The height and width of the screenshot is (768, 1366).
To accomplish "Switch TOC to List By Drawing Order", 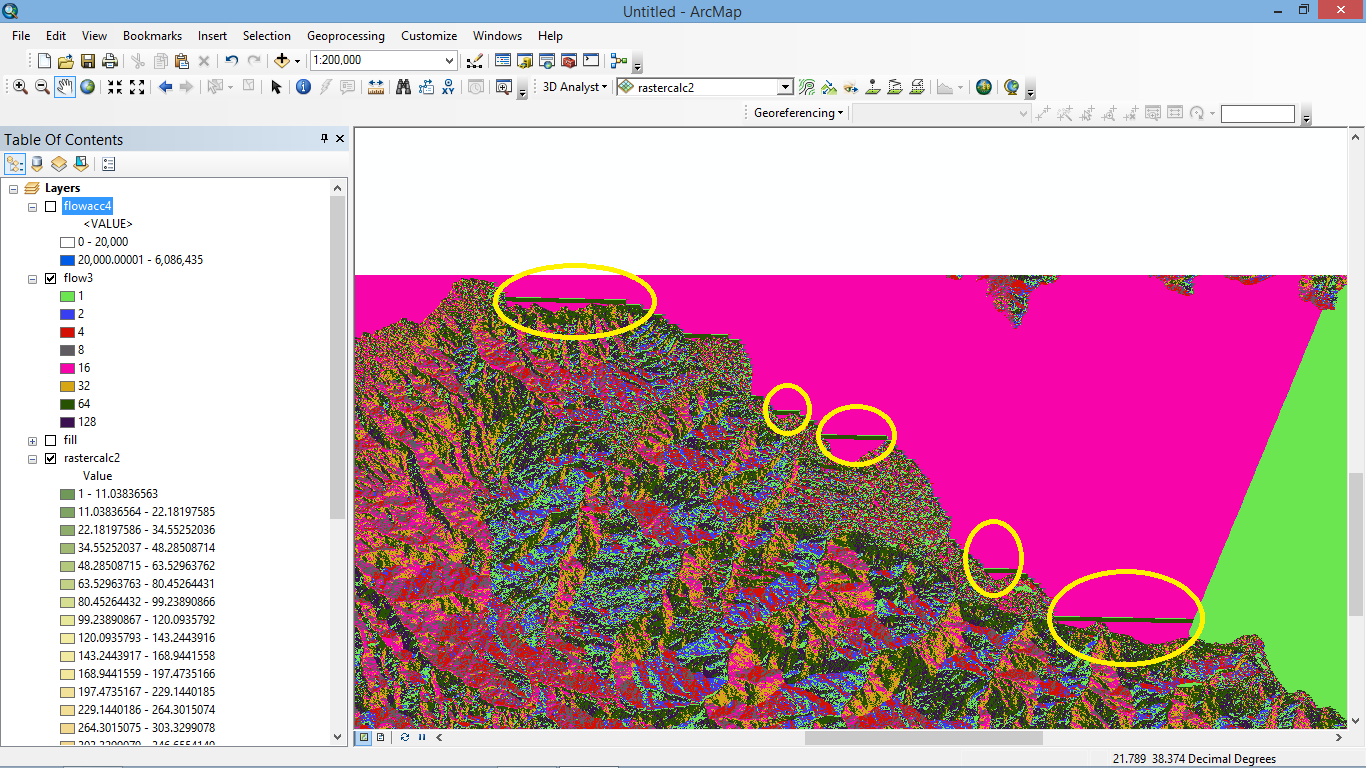I will coord(15,164).
